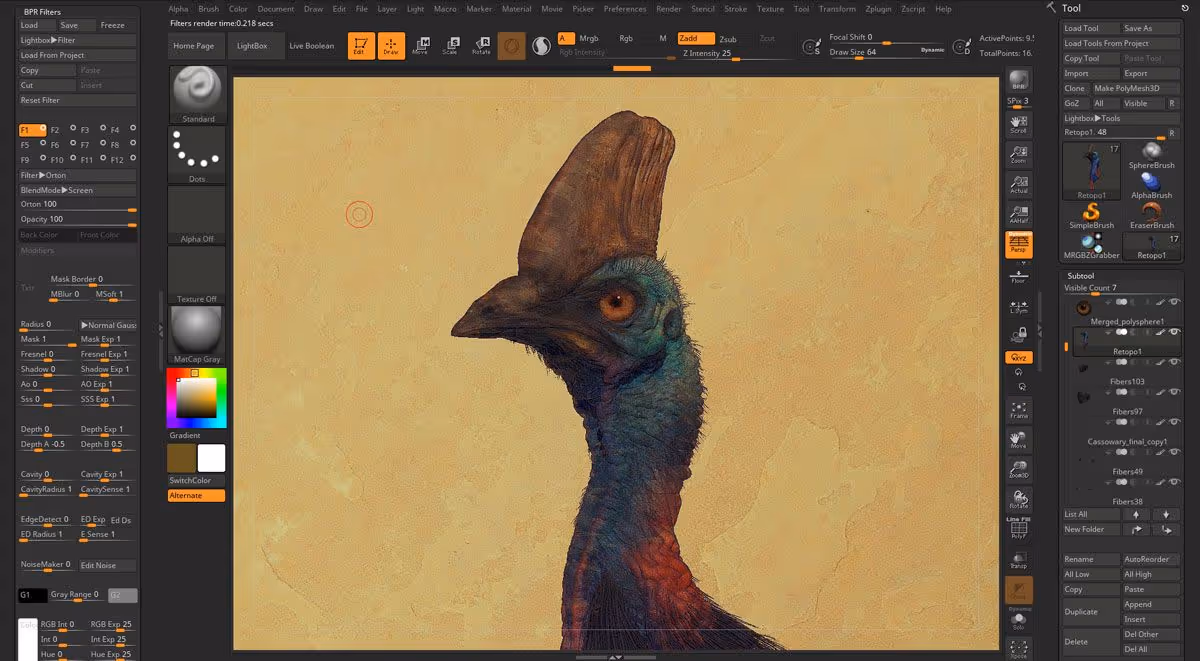
Task: Toggle L.Sym local symmetry
Action: 1018,305
